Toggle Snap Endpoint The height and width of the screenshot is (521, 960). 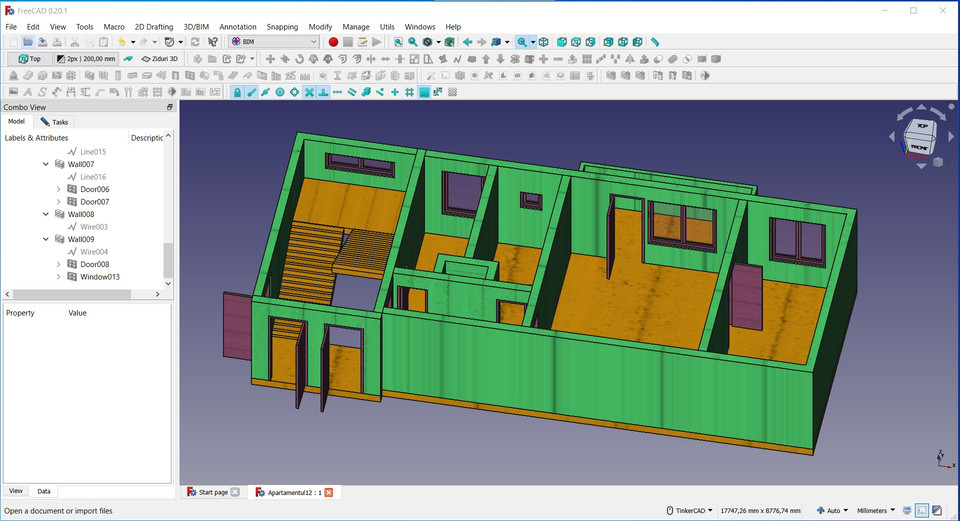[x=252, y=92]
